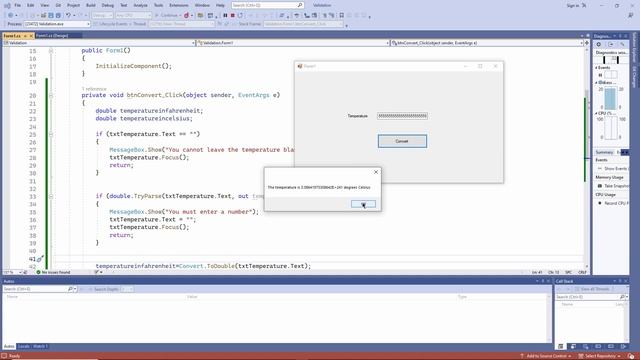Open the Process dropdown showing Validation.exe
Image resolution: width=640 pixels, height=360 pixels.
tap(57, 24)
